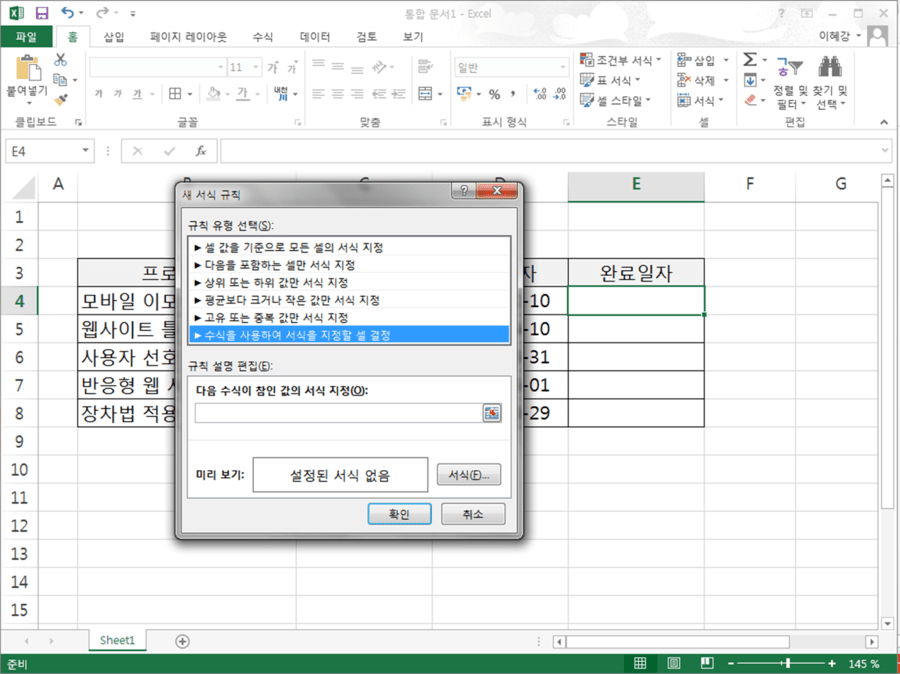
Task: Add a new sheet with plus icon
Action: pyautogui.click(x=183, y=641)
